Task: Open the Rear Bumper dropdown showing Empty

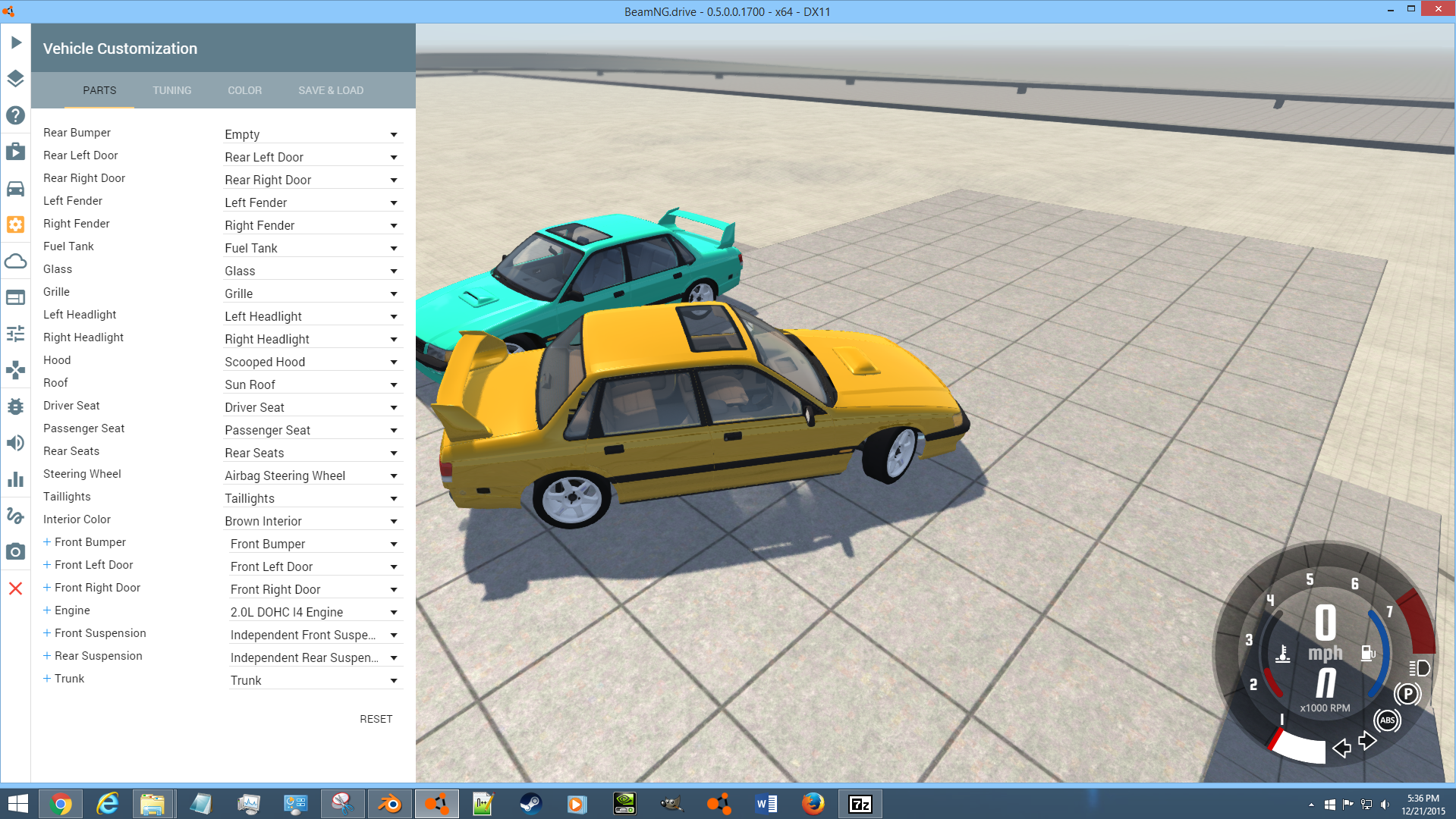Action: 312,134
